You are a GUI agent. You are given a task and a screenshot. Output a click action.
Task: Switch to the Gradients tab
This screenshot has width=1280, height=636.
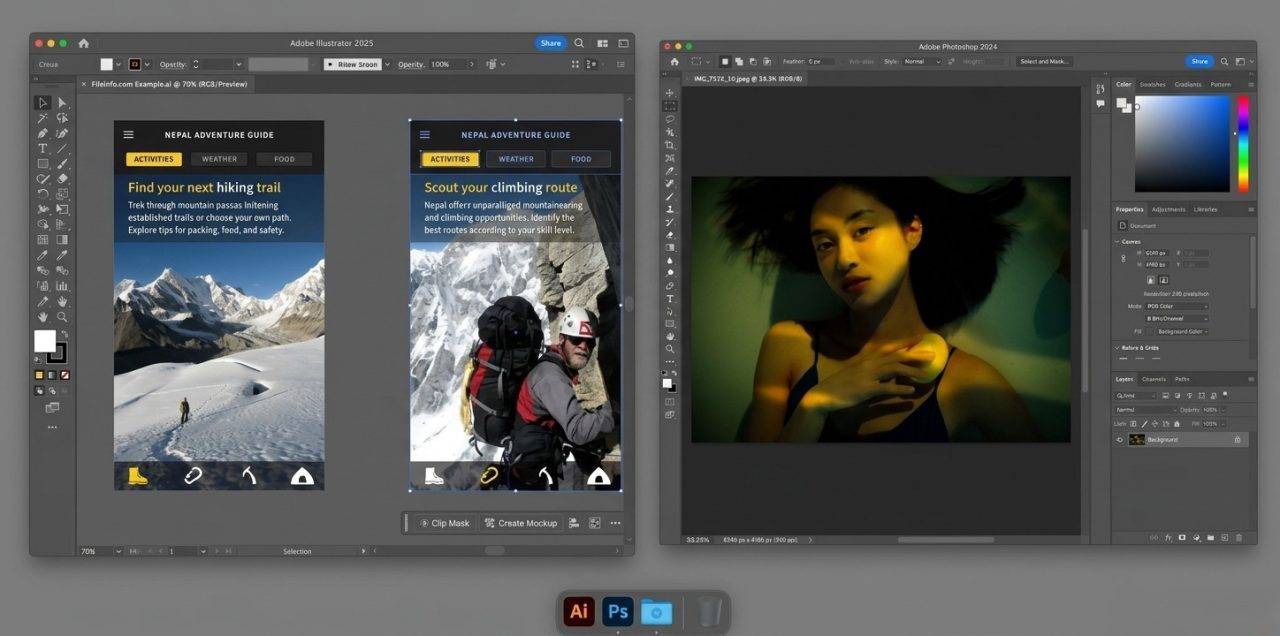1188,85
